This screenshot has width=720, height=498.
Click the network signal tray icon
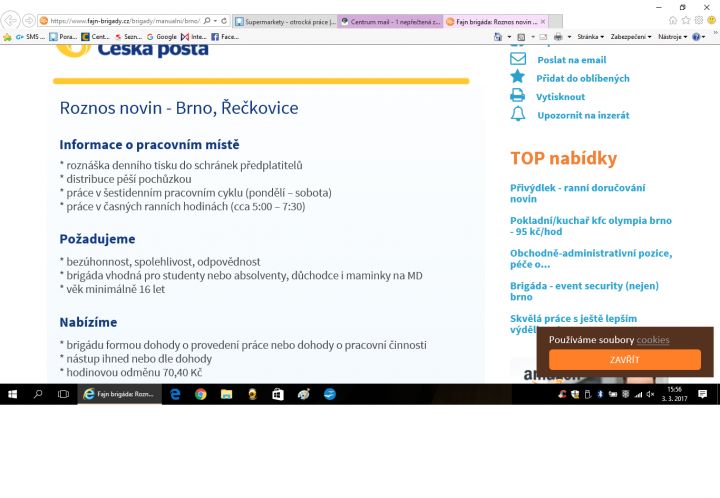click(638, 394)
